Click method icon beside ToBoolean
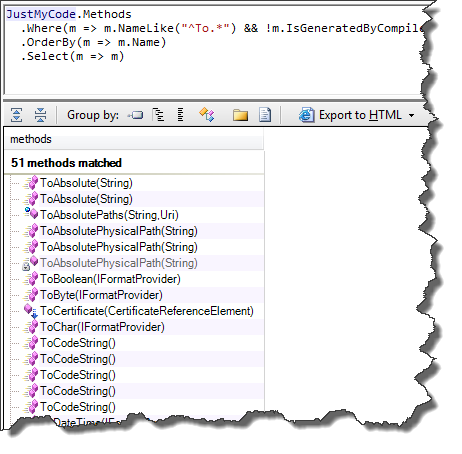The width and height of the screenshot is (462, 454). click(31, 279)
